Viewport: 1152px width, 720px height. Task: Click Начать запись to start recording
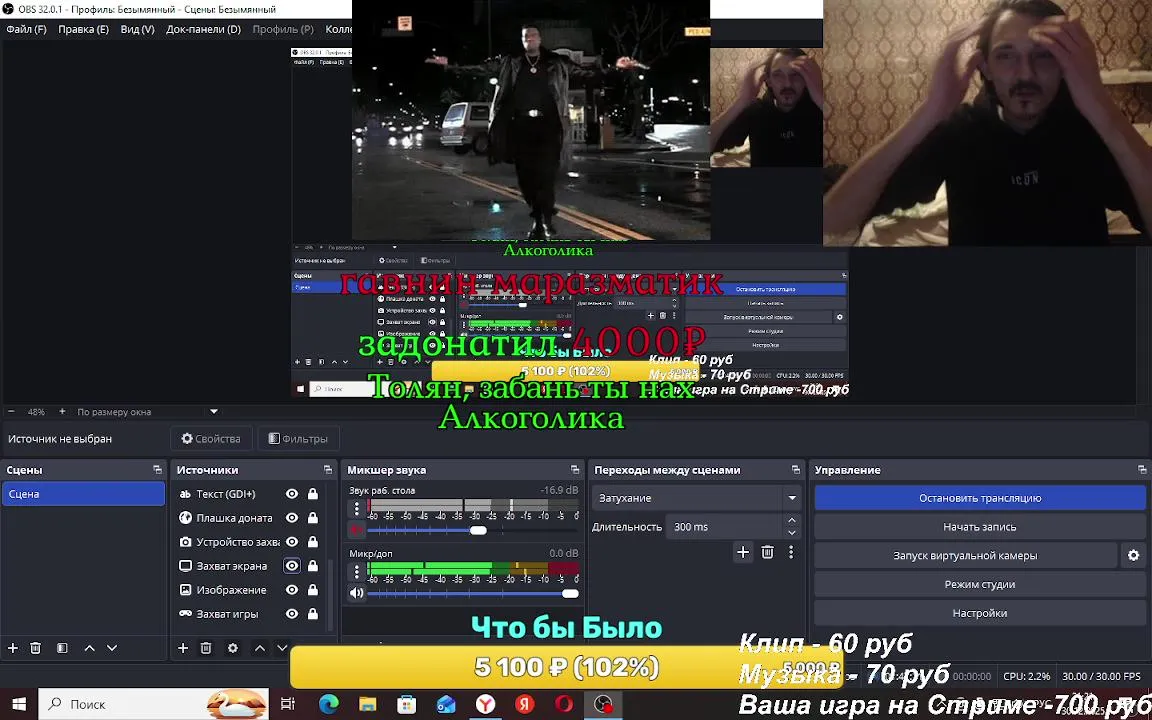(980, 527)
